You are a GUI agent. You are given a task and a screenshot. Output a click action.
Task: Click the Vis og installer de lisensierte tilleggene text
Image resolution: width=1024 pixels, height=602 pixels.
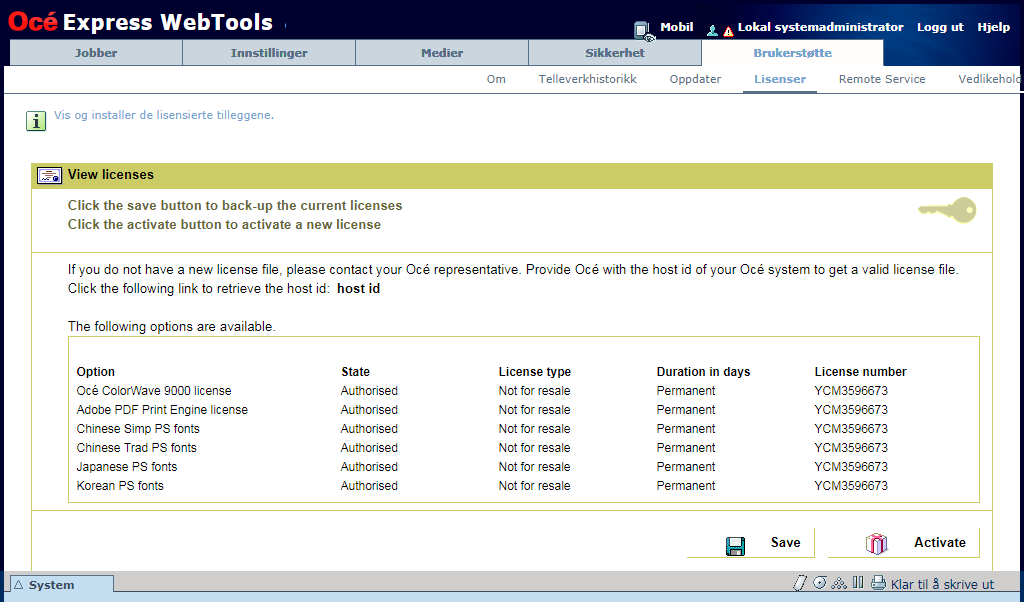pyautogui.click(x=164, y=115)
